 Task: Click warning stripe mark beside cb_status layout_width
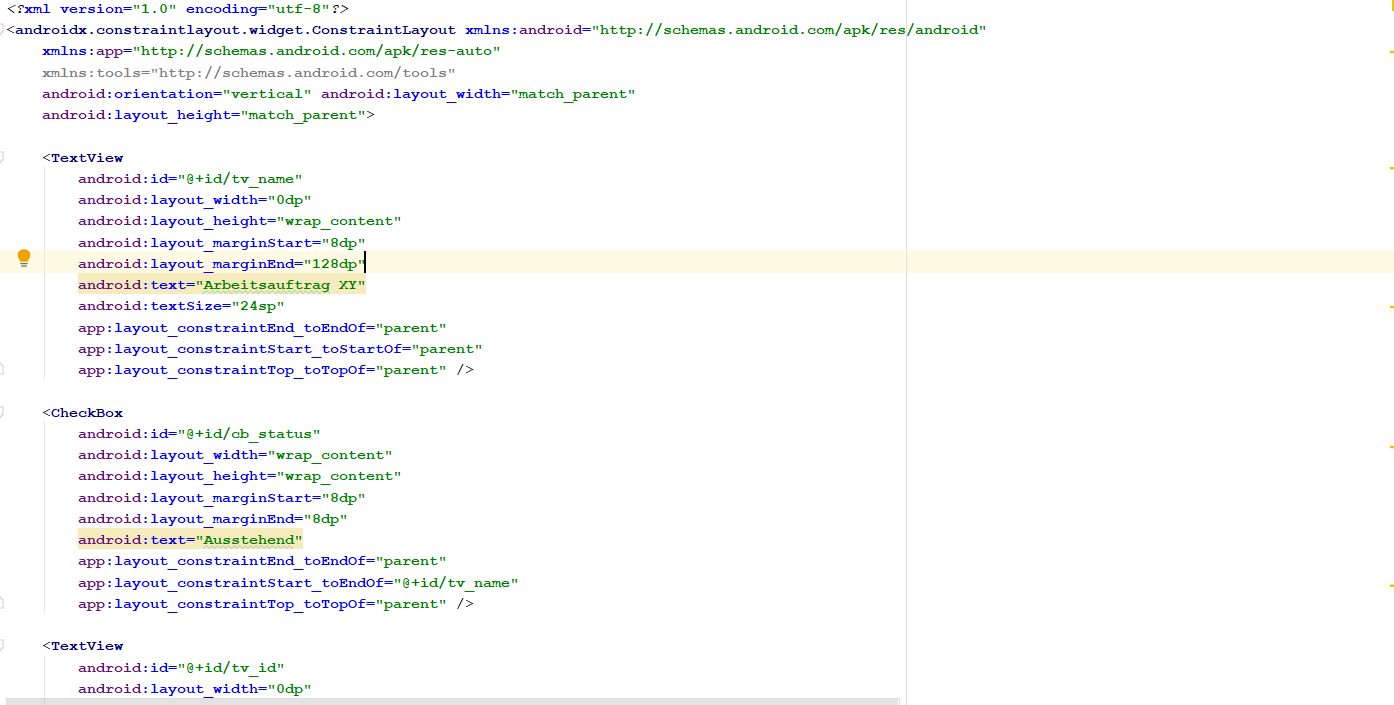(1390, 446)
